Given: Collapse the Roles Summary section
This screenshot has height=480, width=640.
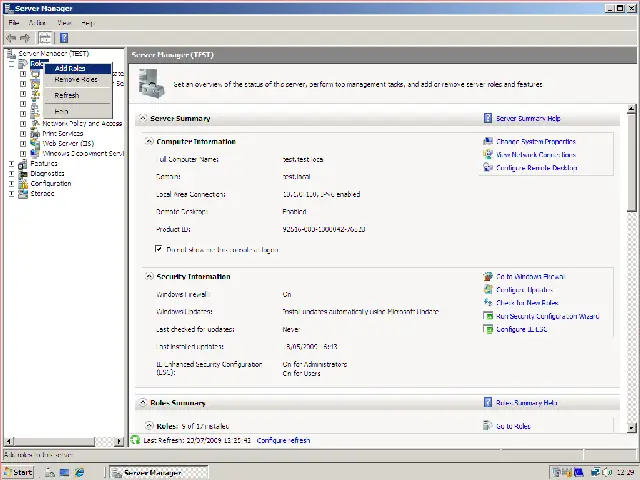Looking at the screenshot, I should click(x=142, y=403).
